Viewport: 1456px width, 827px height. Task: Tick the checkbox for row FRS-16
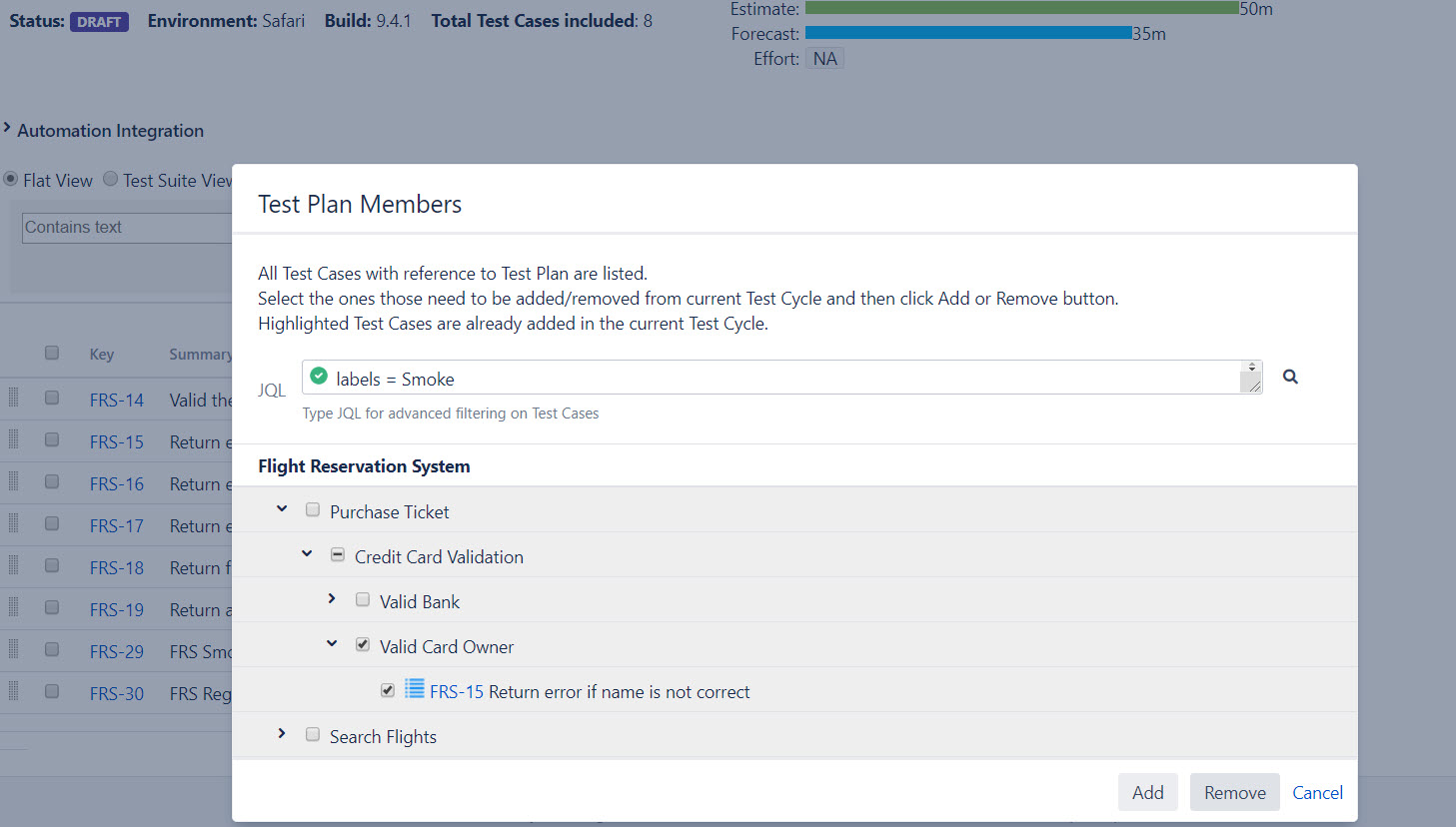click(52, 481)
